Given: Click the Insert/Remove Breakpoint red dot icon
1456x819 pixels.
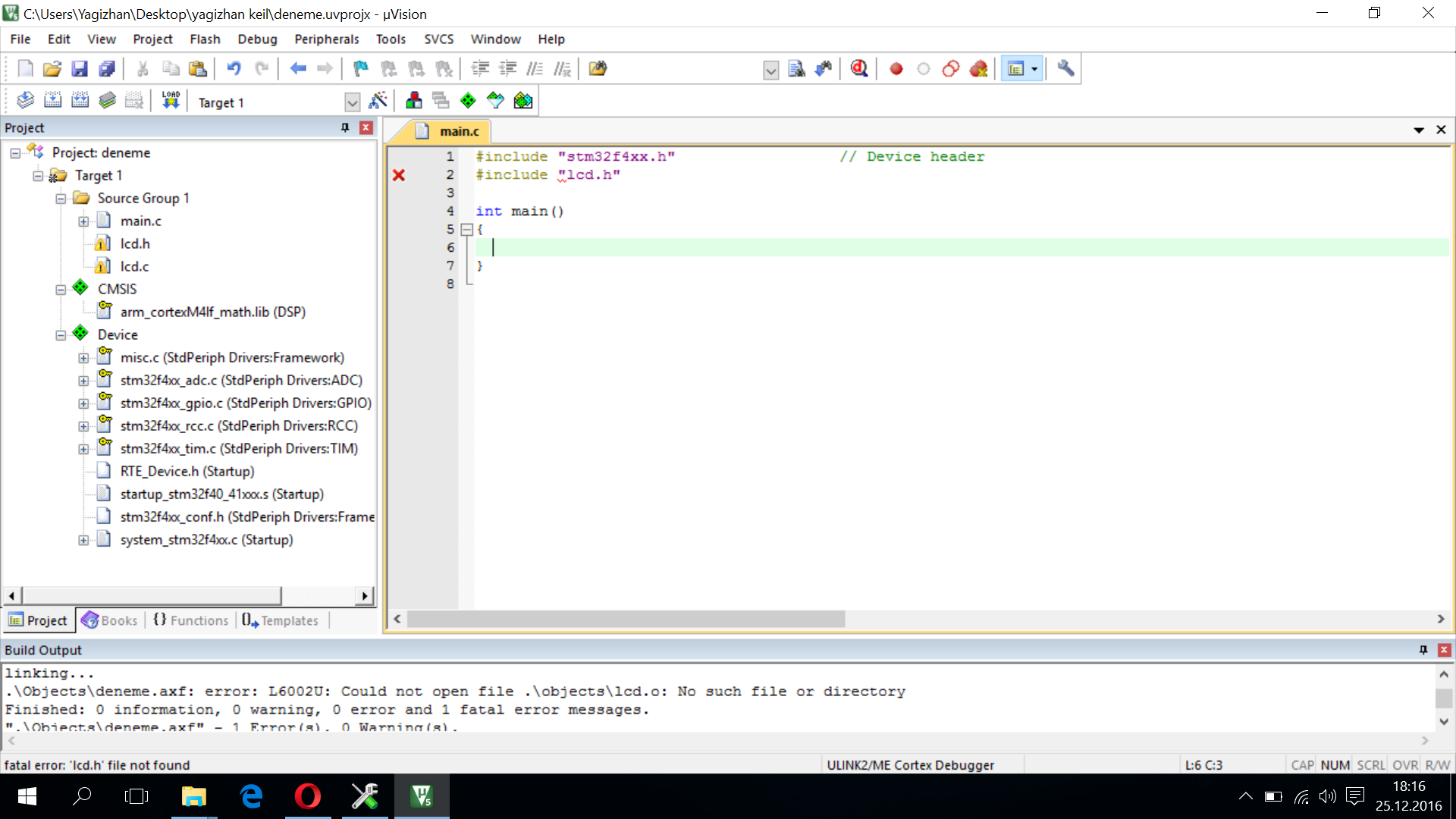Looking at the screenshot, I should tap(896, 69).
